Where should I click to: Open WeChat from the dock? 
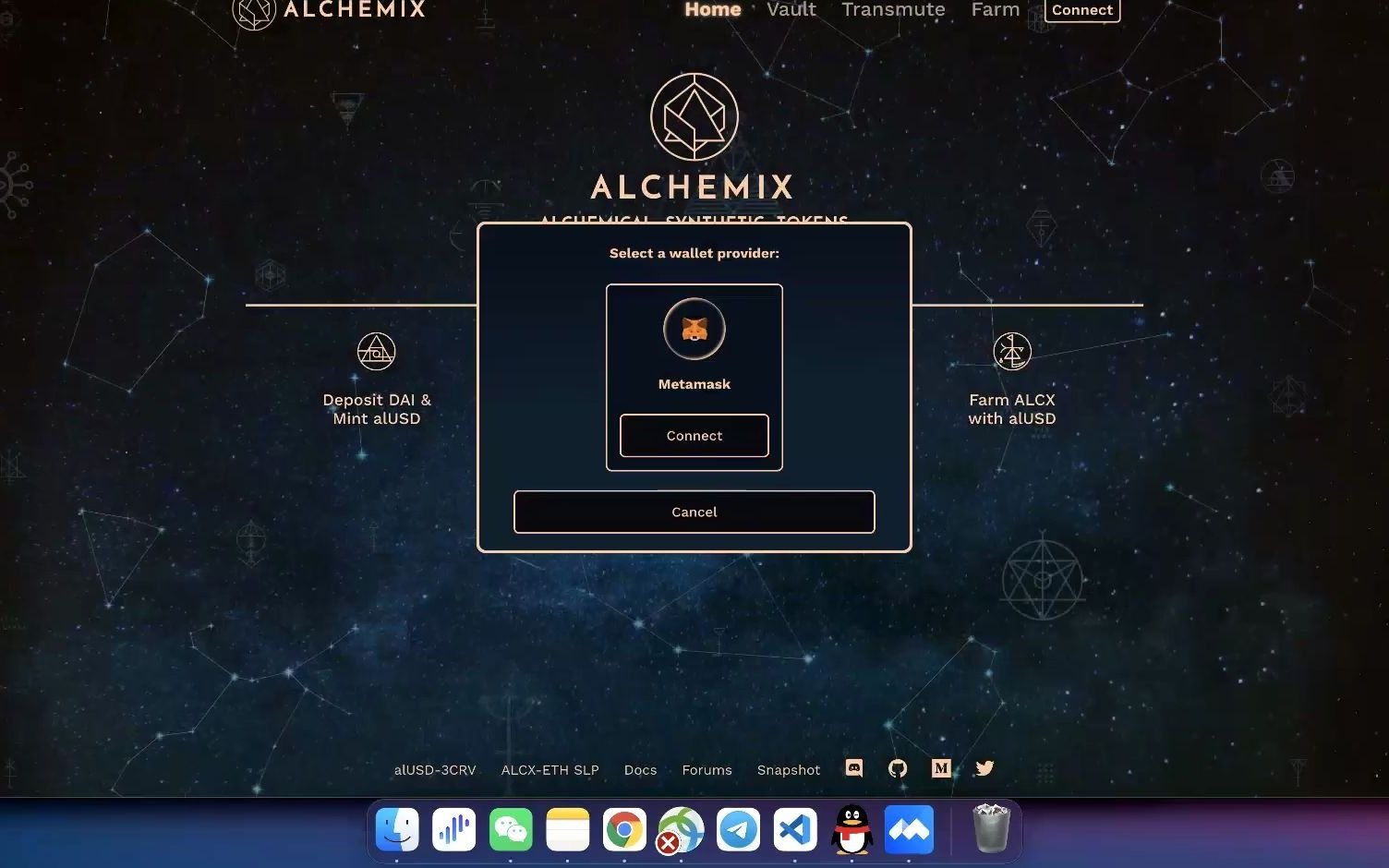pos(511,829)
